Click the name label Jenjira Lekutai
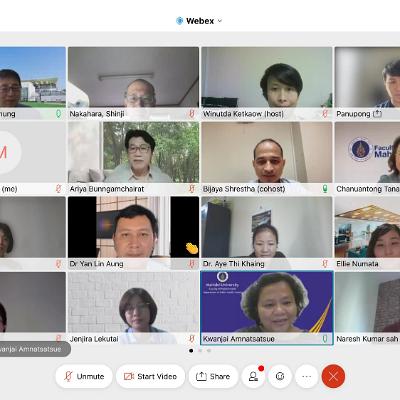 [94, 339]
